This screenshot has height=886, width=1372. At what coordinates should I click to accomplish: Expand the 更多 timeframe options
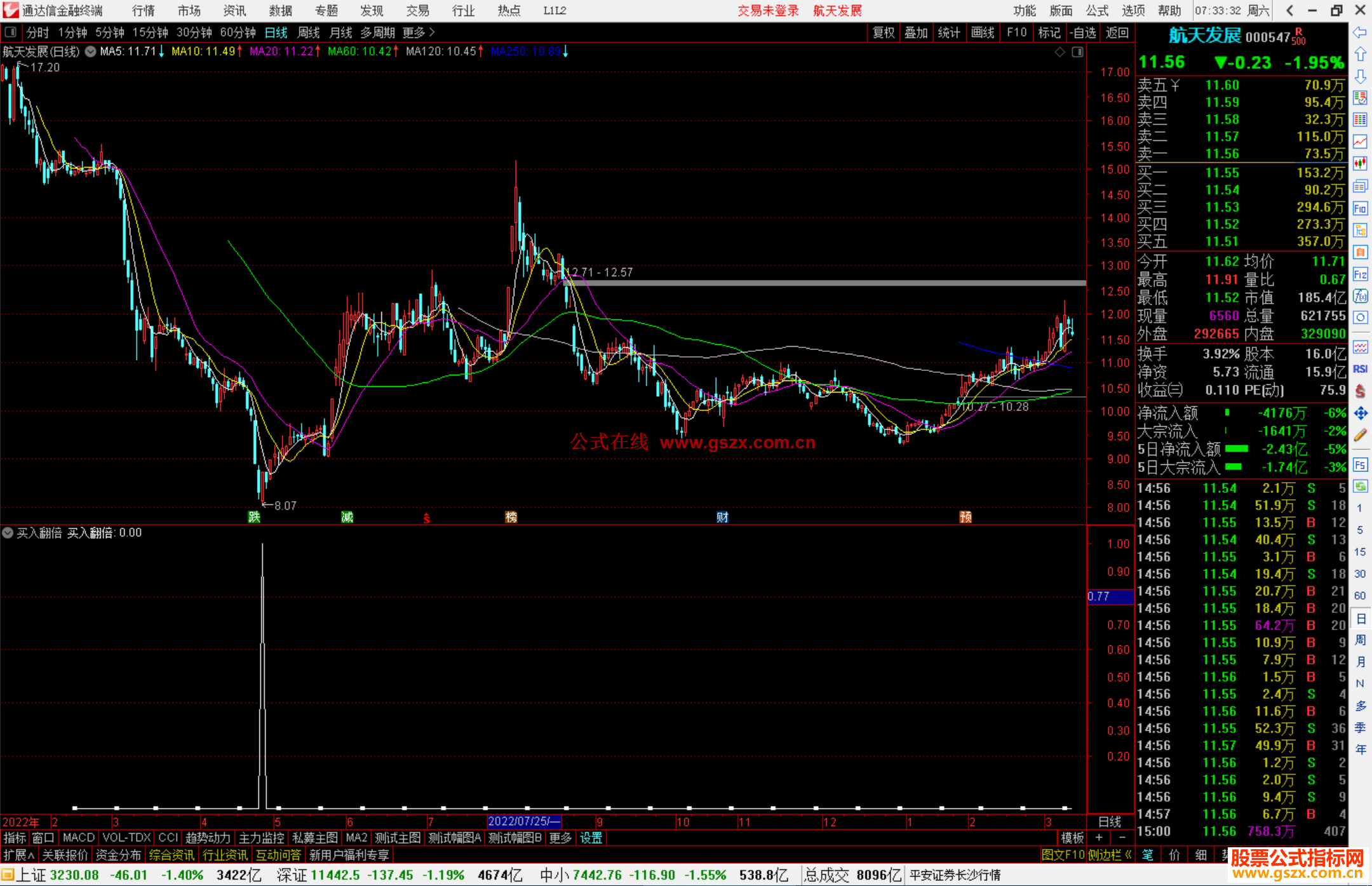point(419,32)
